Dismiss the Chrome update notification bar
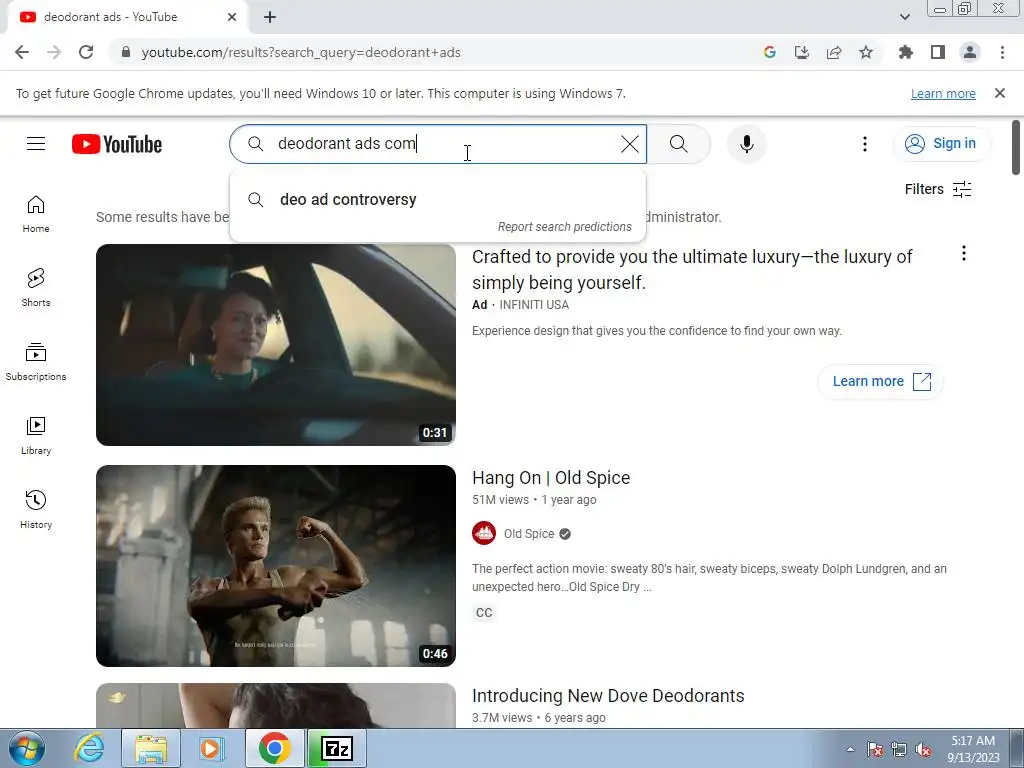The image size is (1024, 768). (x=1000, y=93)
